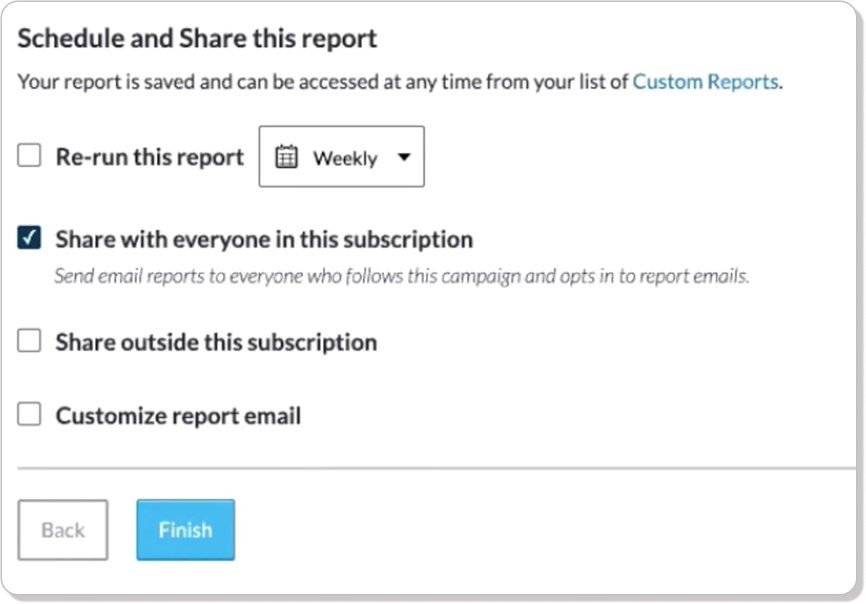Click blank space right of Weekly dropdown
The image size is (866, 604).
click(635, 157)
